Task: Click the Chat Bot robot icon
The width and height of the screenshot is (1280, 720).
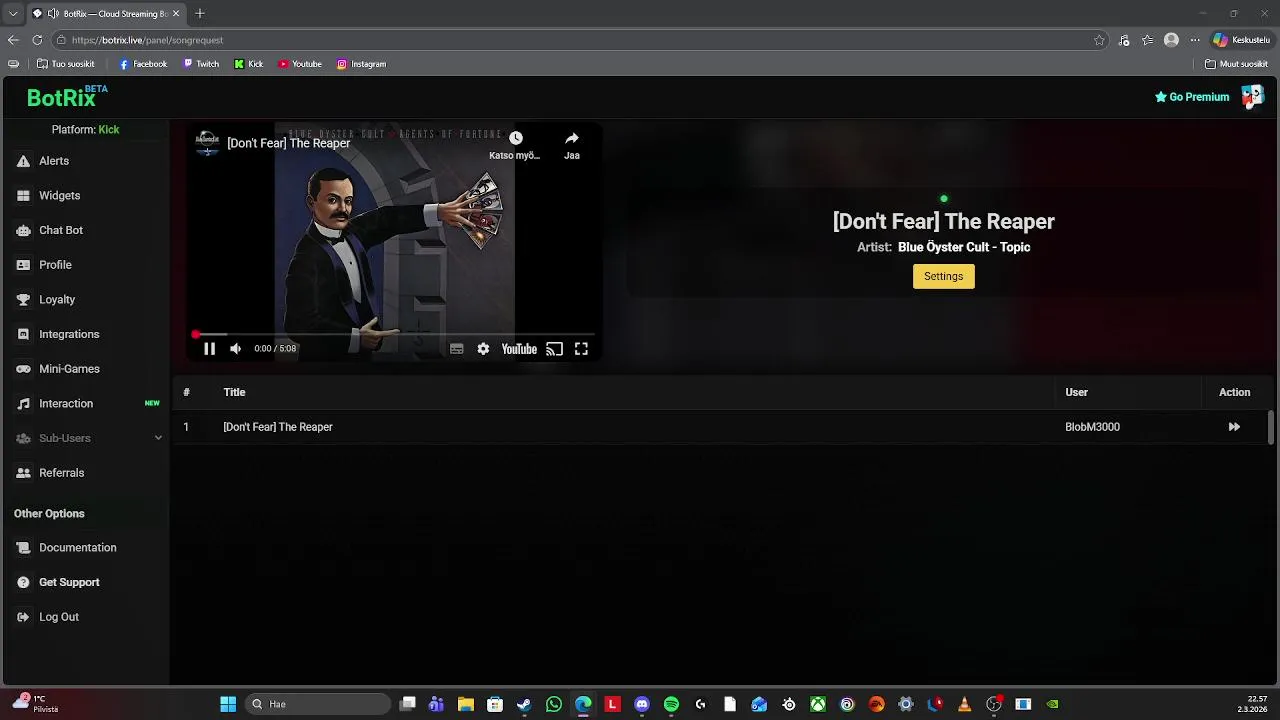Action: click(x=23, y=230)
